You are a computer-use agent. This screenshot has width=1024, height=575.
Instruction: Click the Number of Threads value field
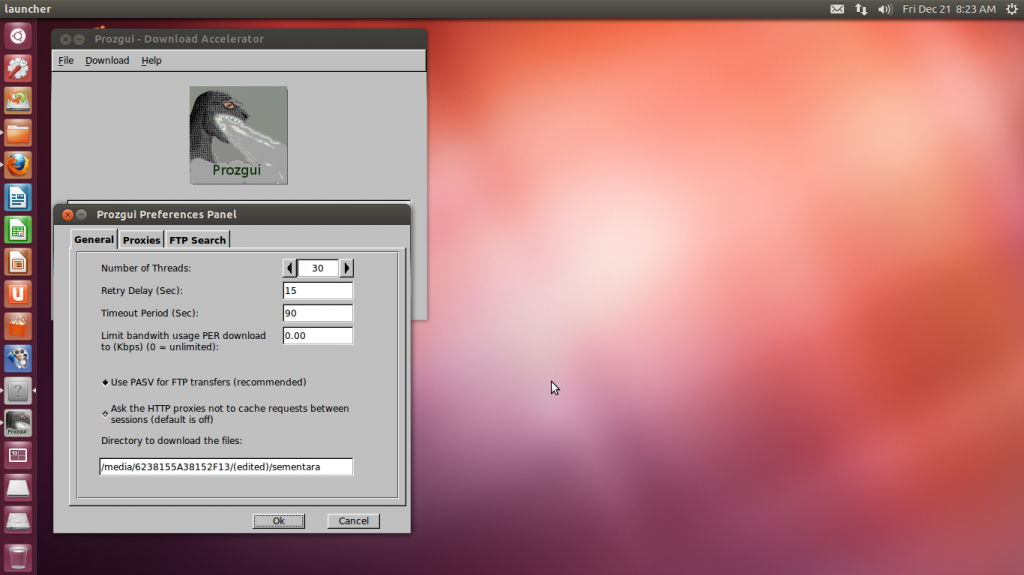tap(318, 268)
